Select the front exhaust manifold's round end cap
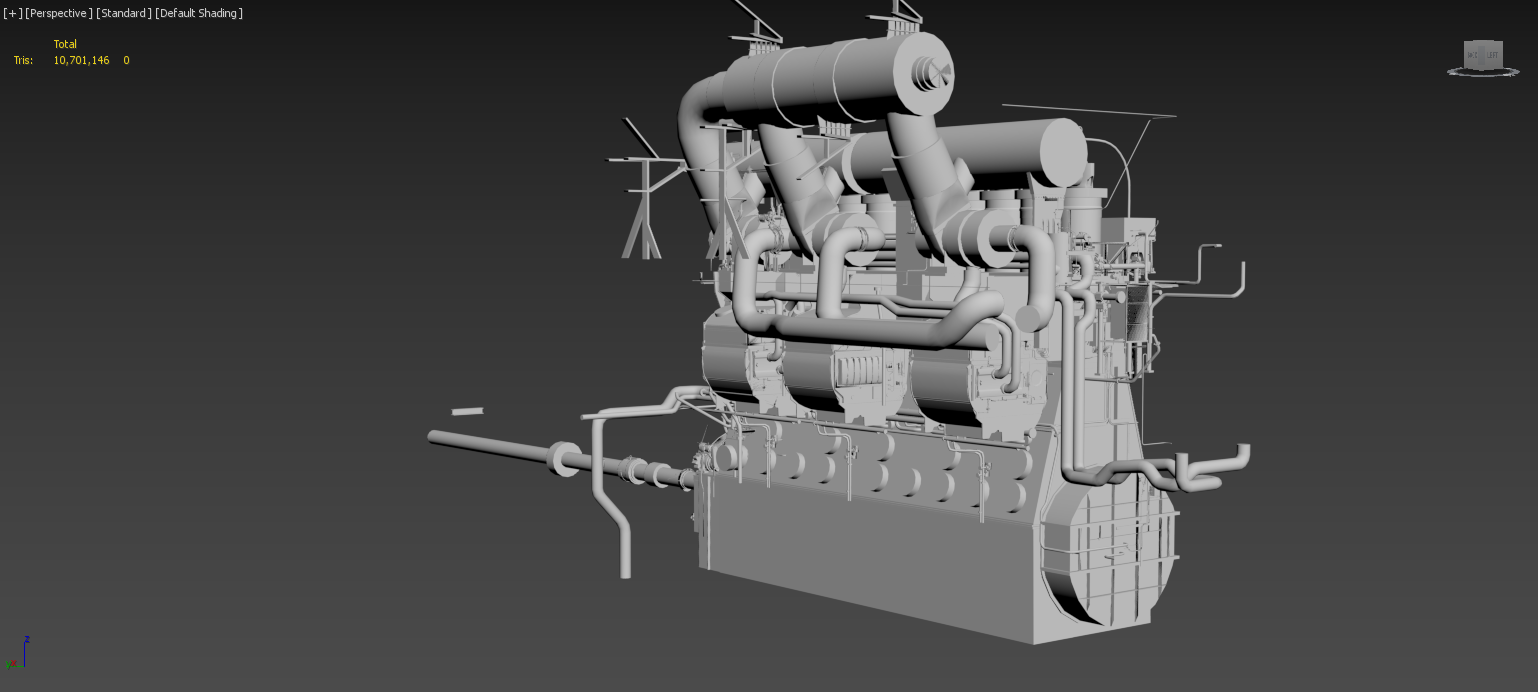The height and width of the screenshot is (692, 1538). pyautogui.click(x=931, y=71)
